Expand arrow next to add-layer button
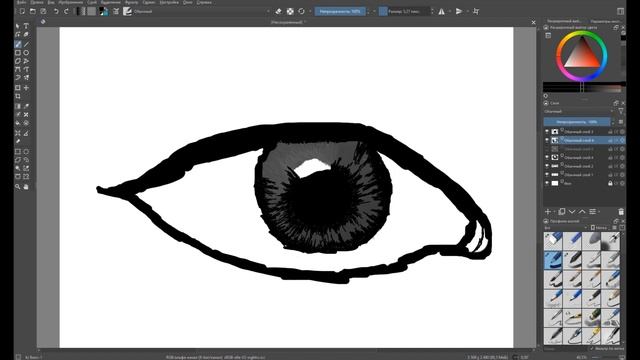 (554, 211)
